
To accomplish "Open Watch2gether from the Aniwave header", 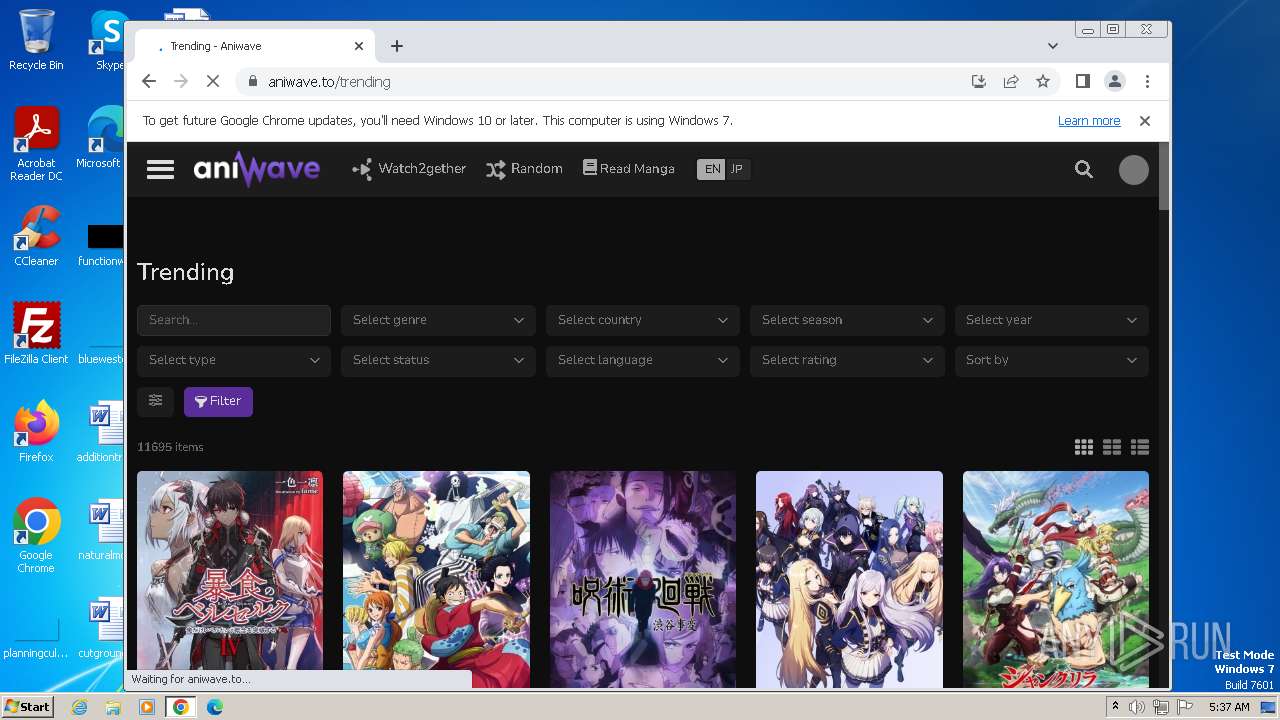I will 409,169.
